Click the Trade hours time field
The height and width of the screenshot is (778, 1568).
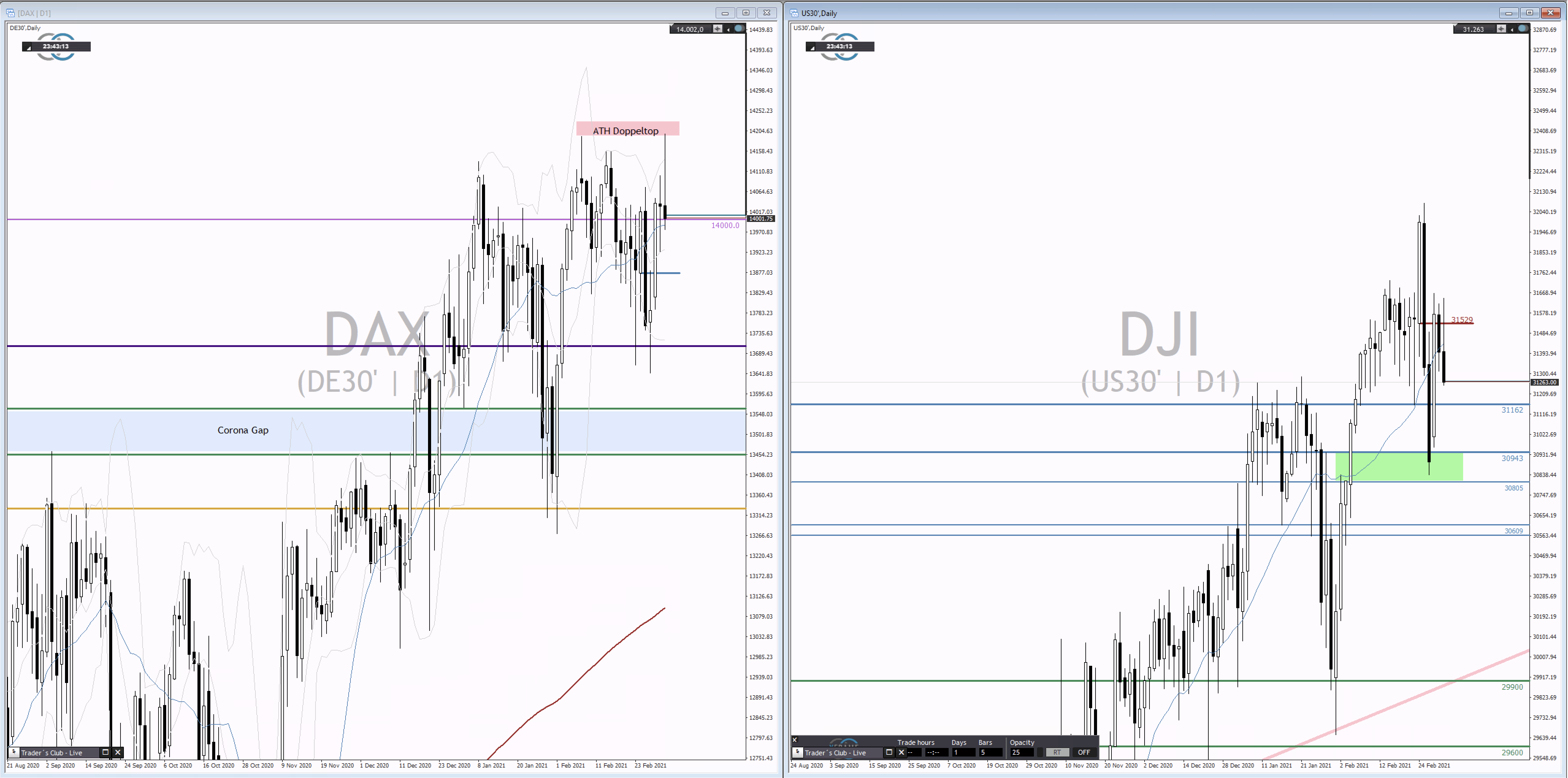point(937,753)
